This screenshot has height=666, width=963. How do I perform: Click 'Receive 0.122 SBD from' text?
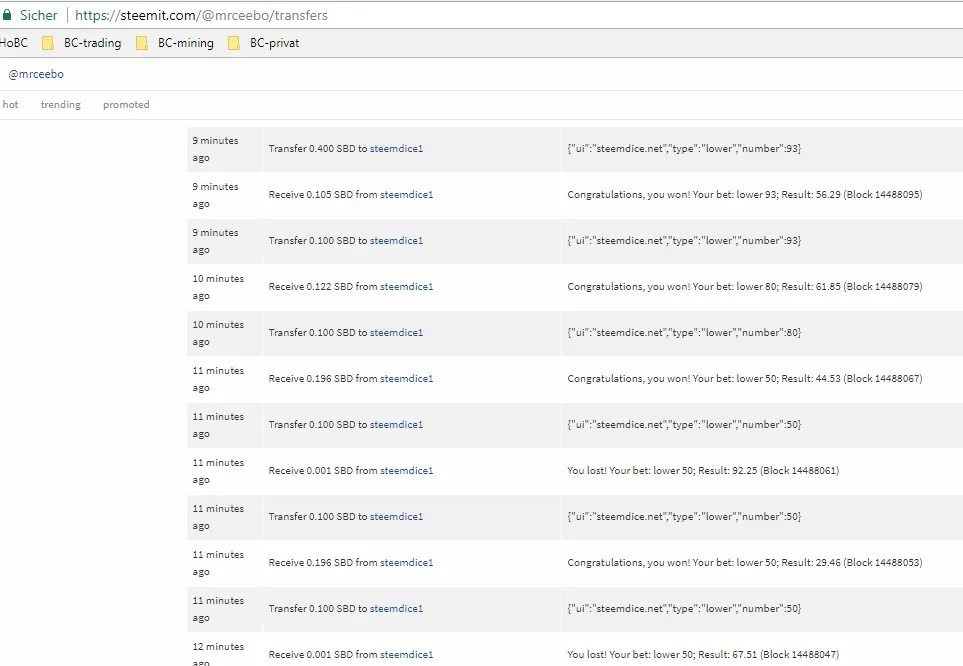coord(323,287)
